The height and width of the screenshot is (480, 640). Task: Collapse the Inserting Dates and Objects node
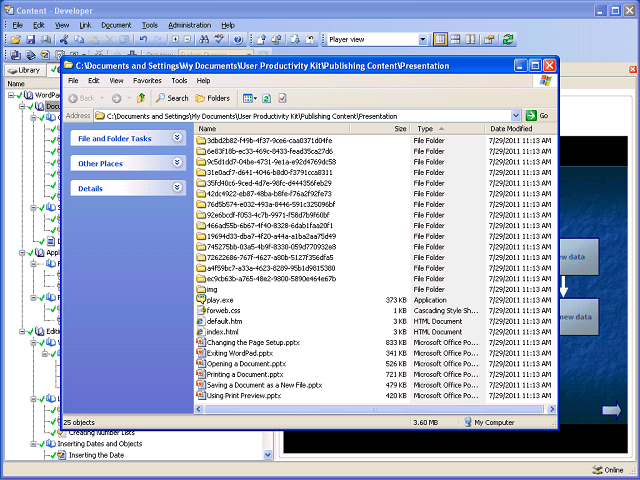[33, 444]
